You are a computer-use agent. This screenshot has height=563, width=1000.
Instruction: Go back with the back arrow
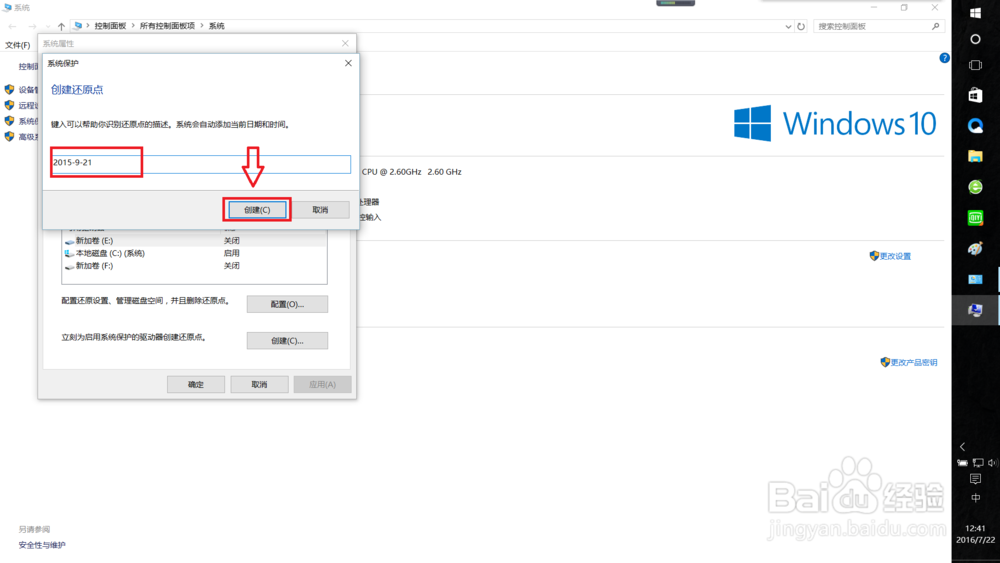12,26
